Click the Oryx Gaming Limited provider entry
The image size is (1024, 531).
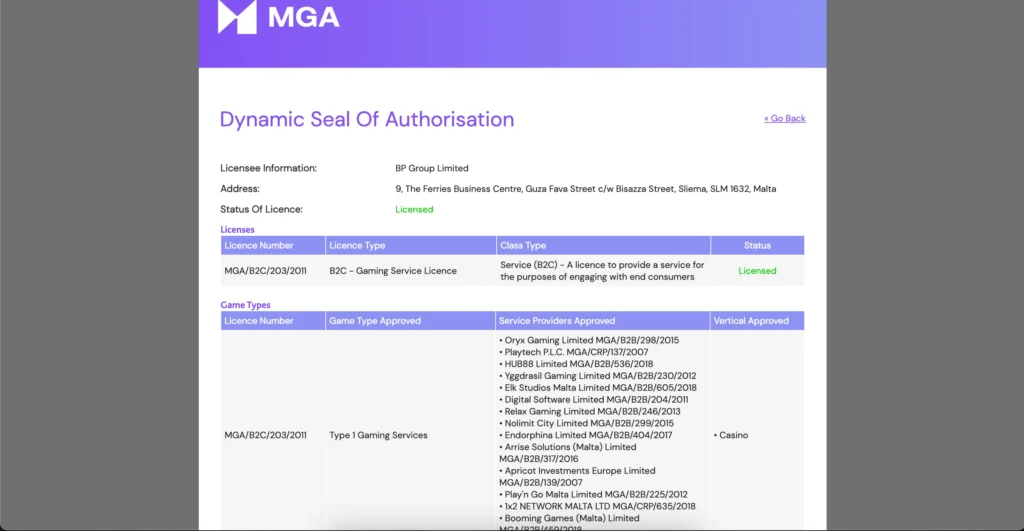pyautogui.click(x=589, y=340)
